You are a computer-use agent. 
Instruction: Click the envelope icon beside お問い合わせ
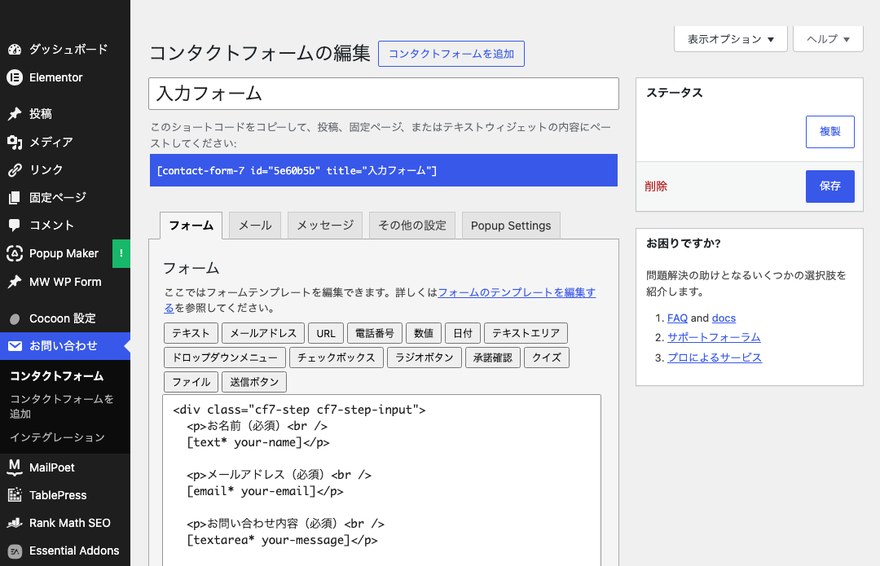pyautogui.click(x=15, y=346)
